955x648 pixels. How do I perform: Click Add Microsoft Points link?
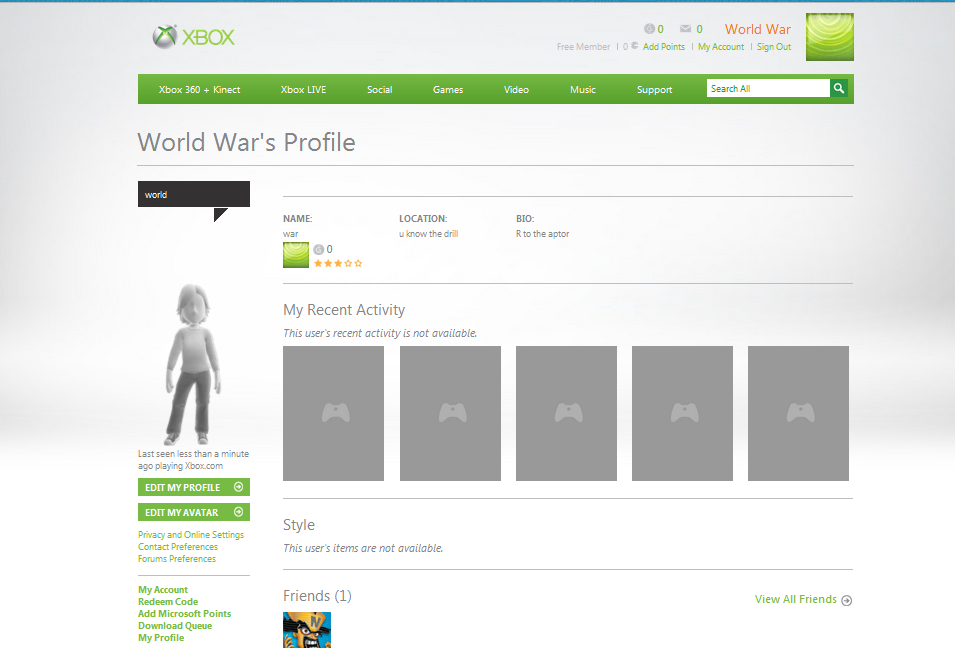tap(185, 614)
